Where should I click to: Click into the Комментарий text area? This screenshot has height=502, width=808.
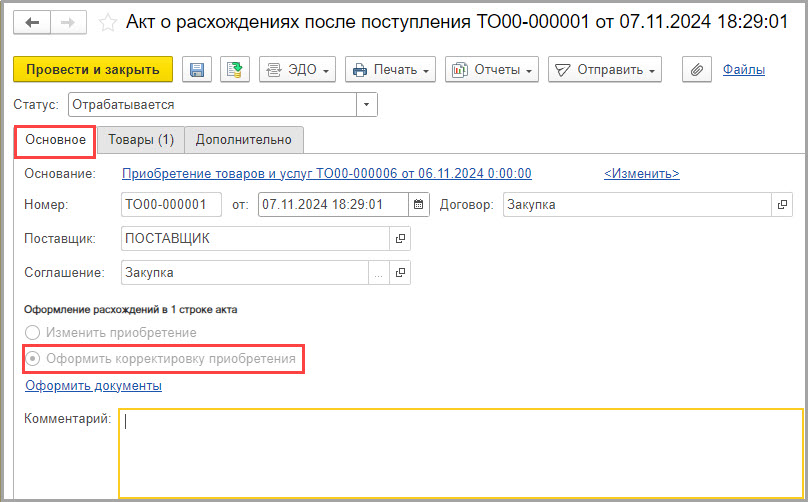pos(461,454)
